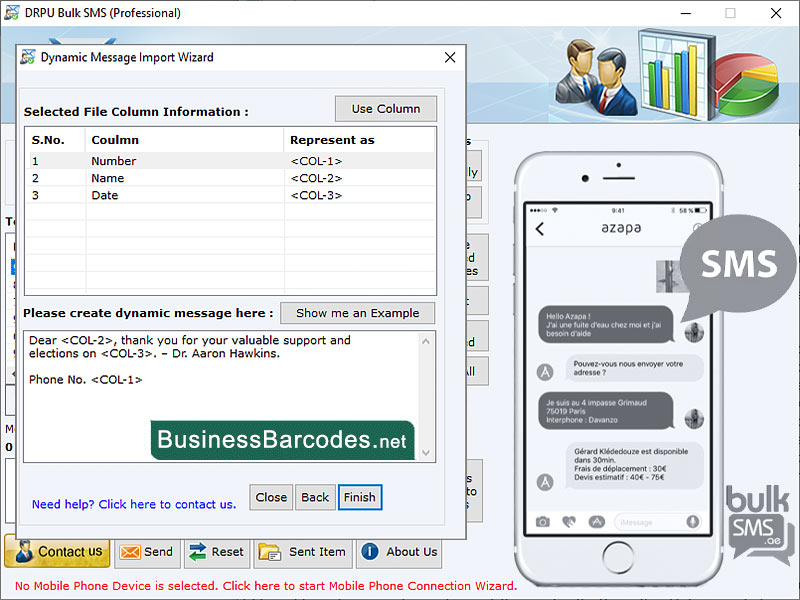Click the DRPU Bulk SMS title bar icon
Image resolution: width=800 pixels, height=600 pixels.
click(x=12, y=13)
